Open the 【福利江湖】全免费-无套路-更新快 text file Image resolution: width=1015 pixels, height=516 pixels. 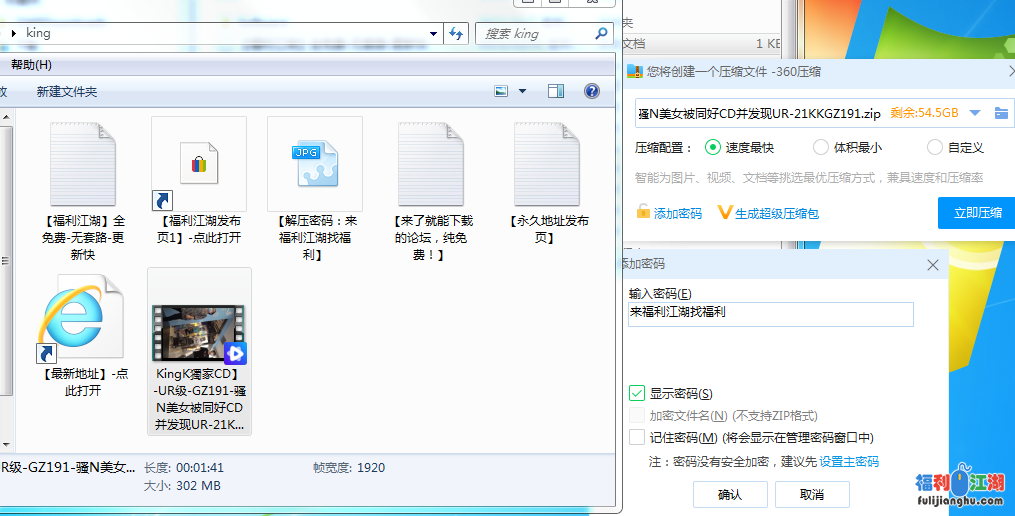click(82, 191)
